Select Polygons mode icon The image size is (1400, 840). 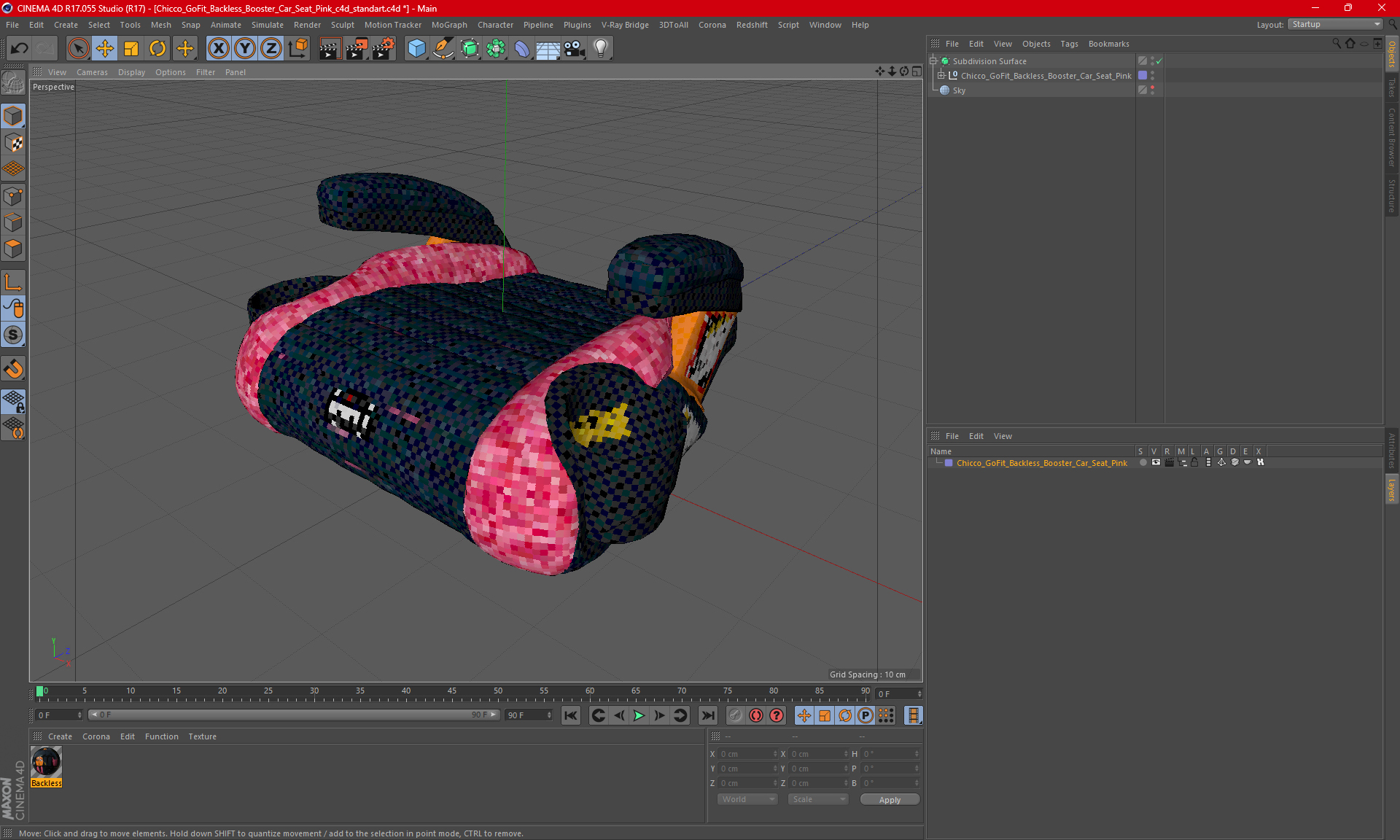pos(14,249)
